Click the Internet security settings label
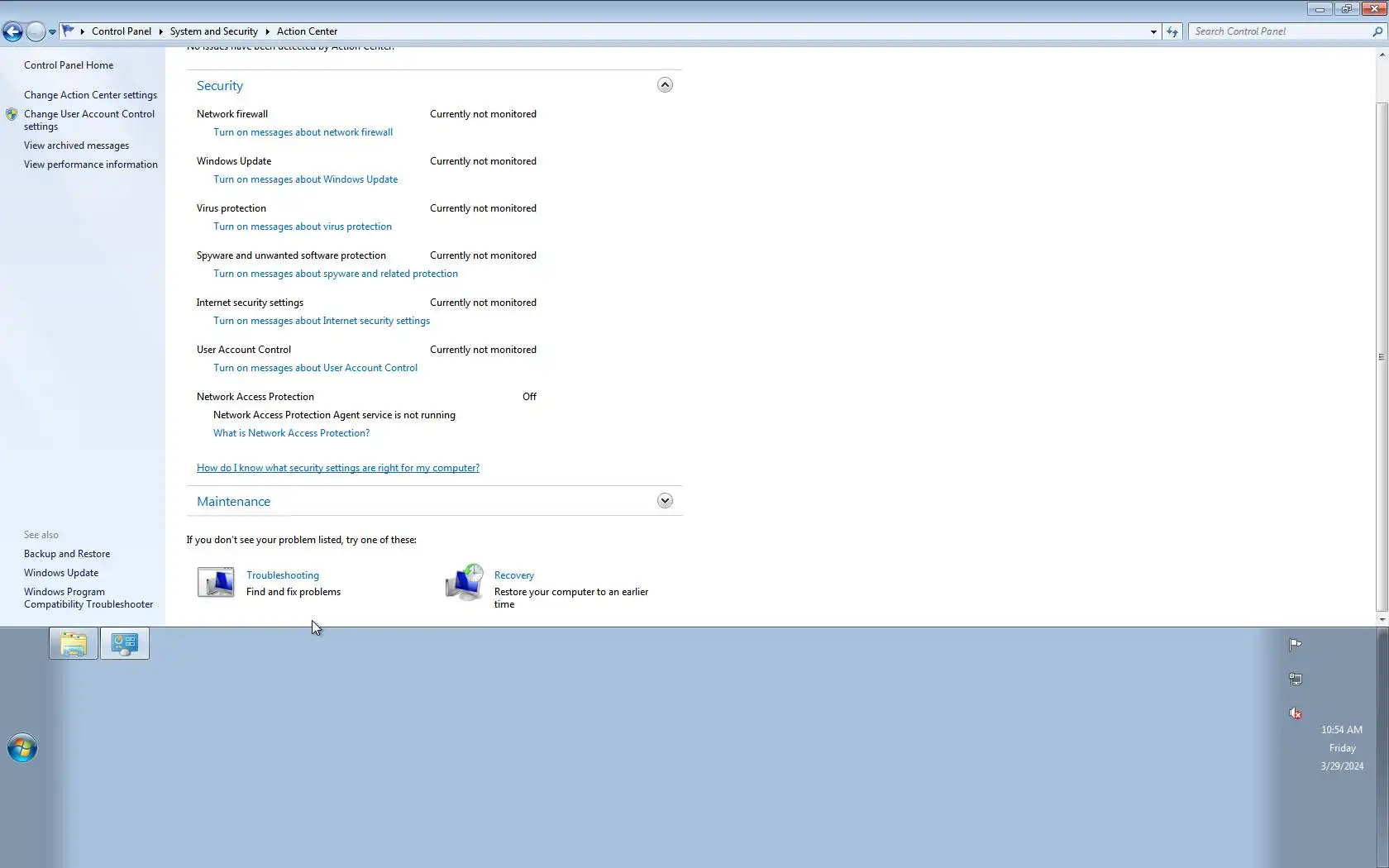 point(250,303)
